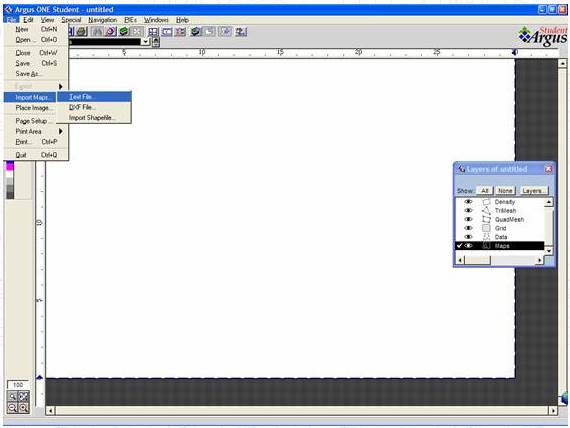Choose Quit from the File menu

click(36, 155)
